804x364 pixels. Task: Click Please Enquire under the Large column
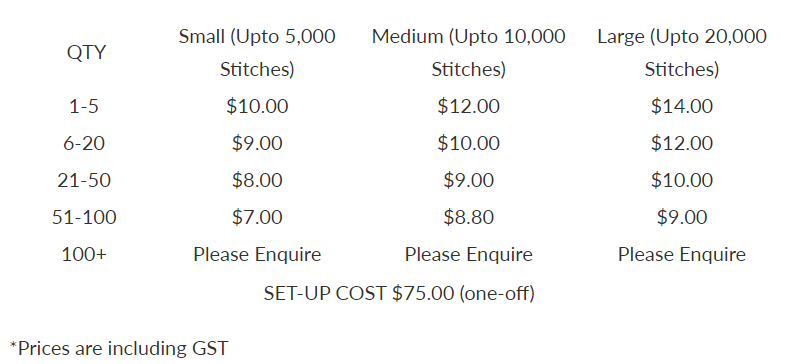pyautogui.click(x=681, y=254)
